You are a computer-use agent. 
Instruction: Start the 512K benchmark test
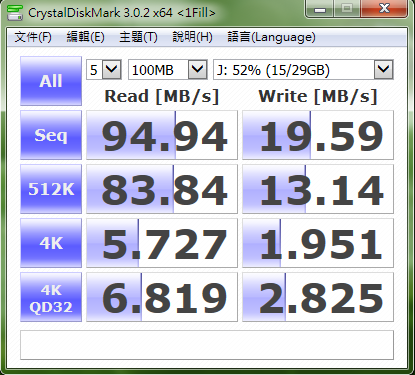click(51, 189)
